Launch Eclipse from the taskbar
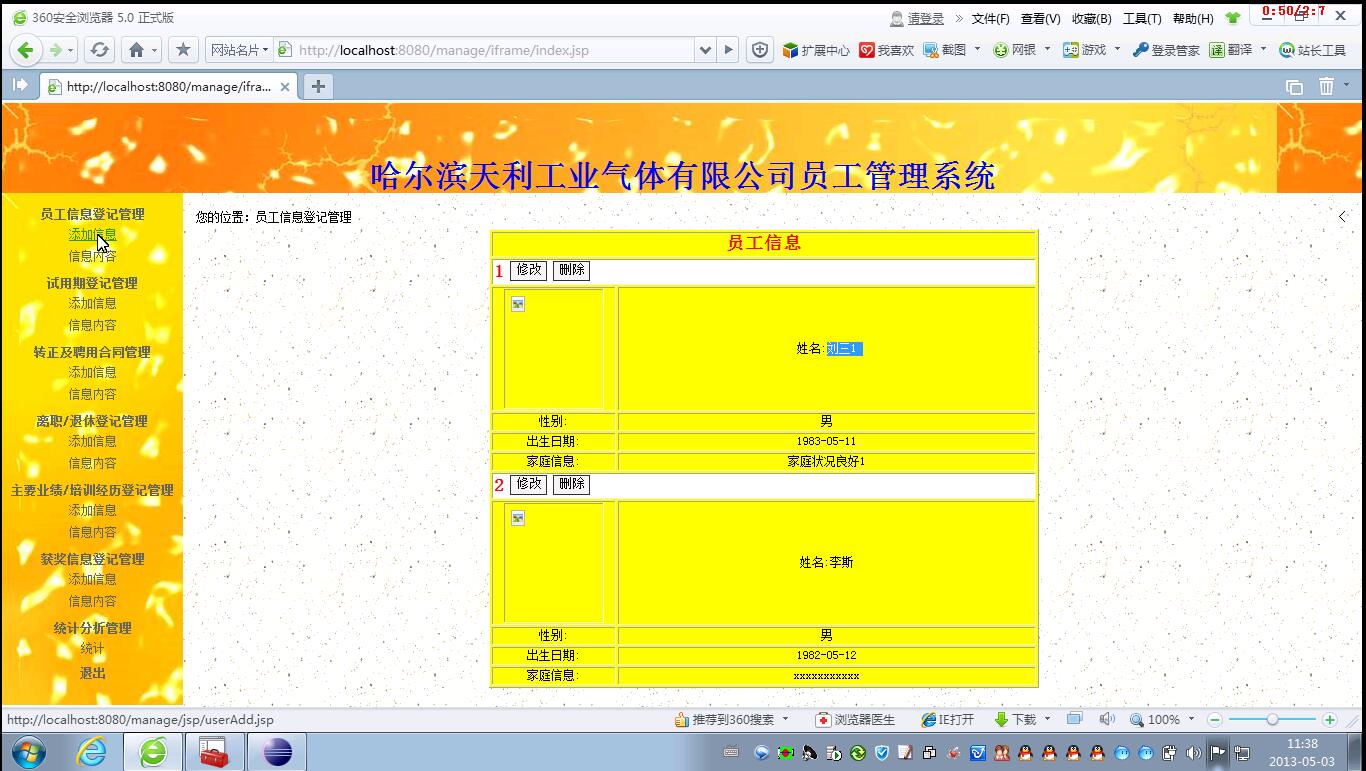The image size is (1366, 771). point(277,752)
